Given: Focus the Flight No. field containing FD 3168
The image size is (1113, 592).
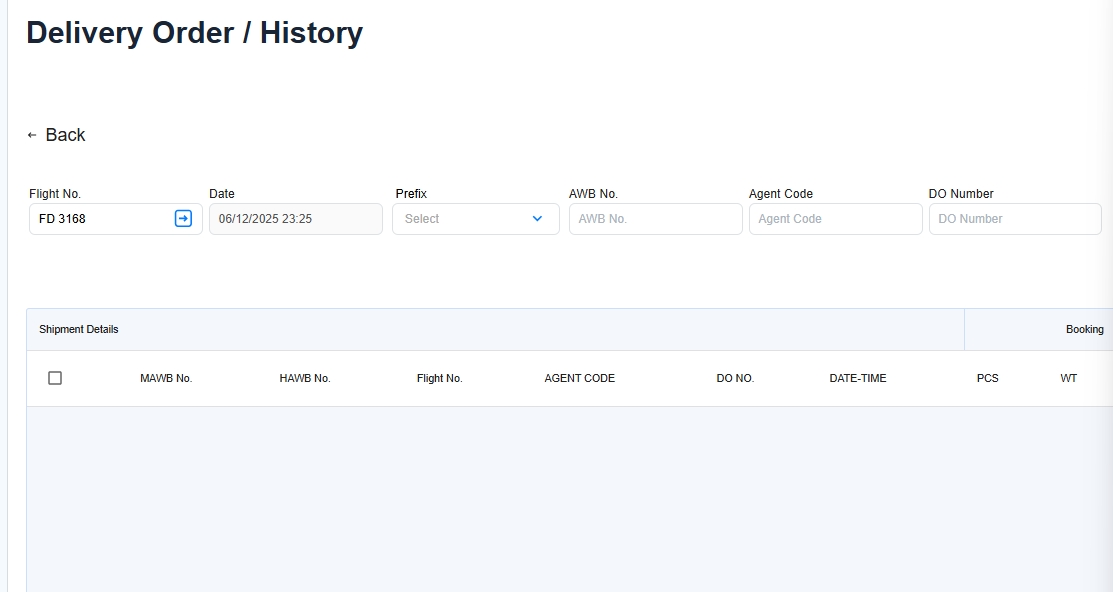Looking at the screenshot, I should 100,219.
